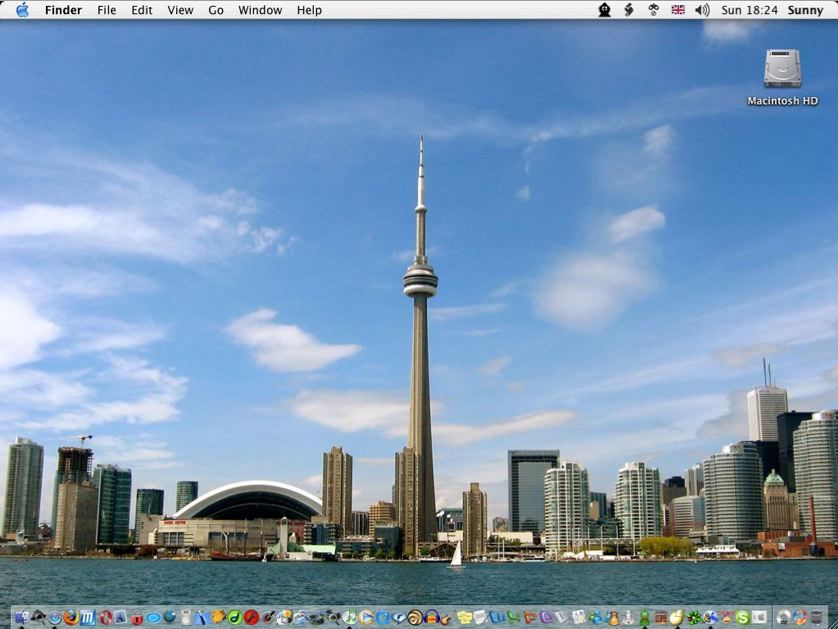Open AIM running man Dock icon
838x629 pixels.
tap(710, 618)
